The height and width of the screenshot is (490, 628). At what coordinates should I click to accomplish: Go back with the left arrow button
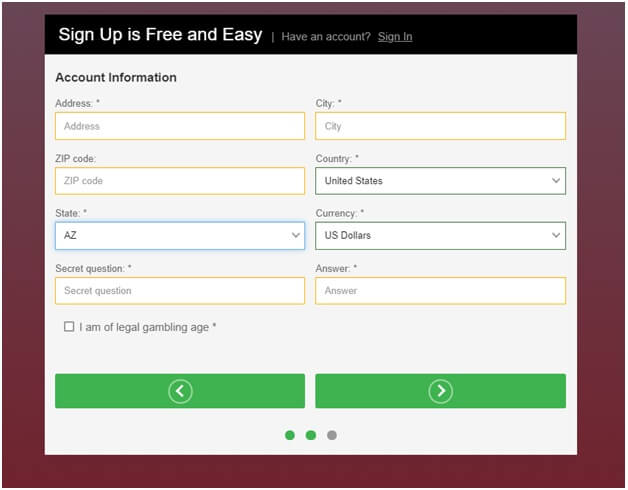point(180,391)
